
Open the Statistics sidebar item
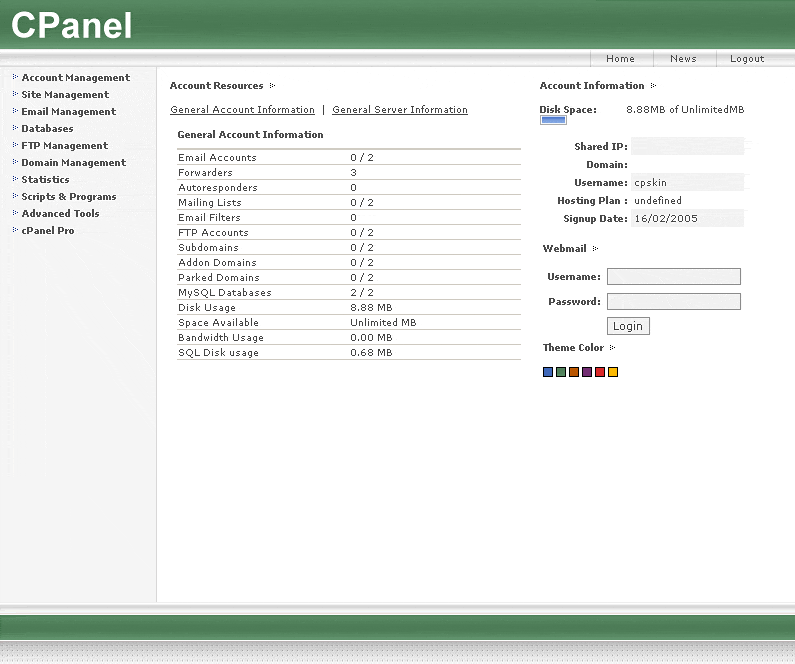tap(45, 180)
